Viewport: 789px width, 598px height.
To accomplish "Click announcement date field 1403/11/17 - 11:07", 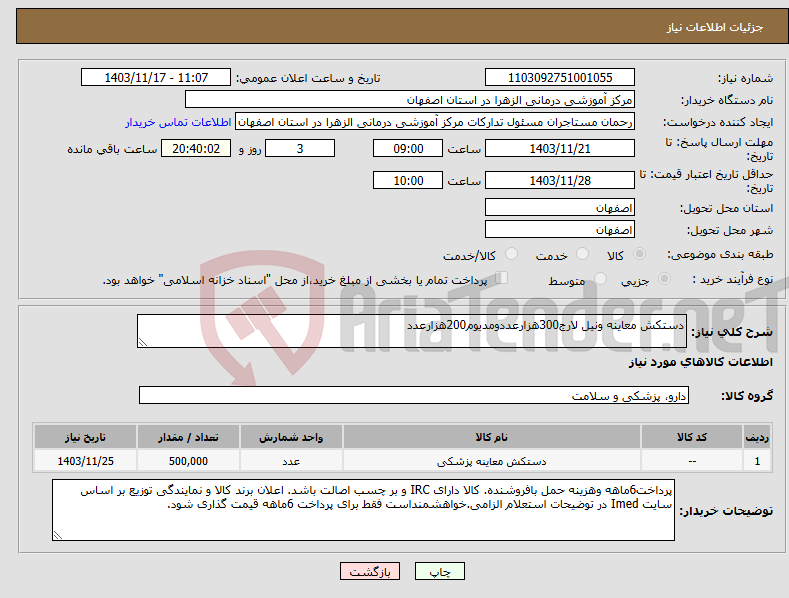I will click(x=155, y=78).
